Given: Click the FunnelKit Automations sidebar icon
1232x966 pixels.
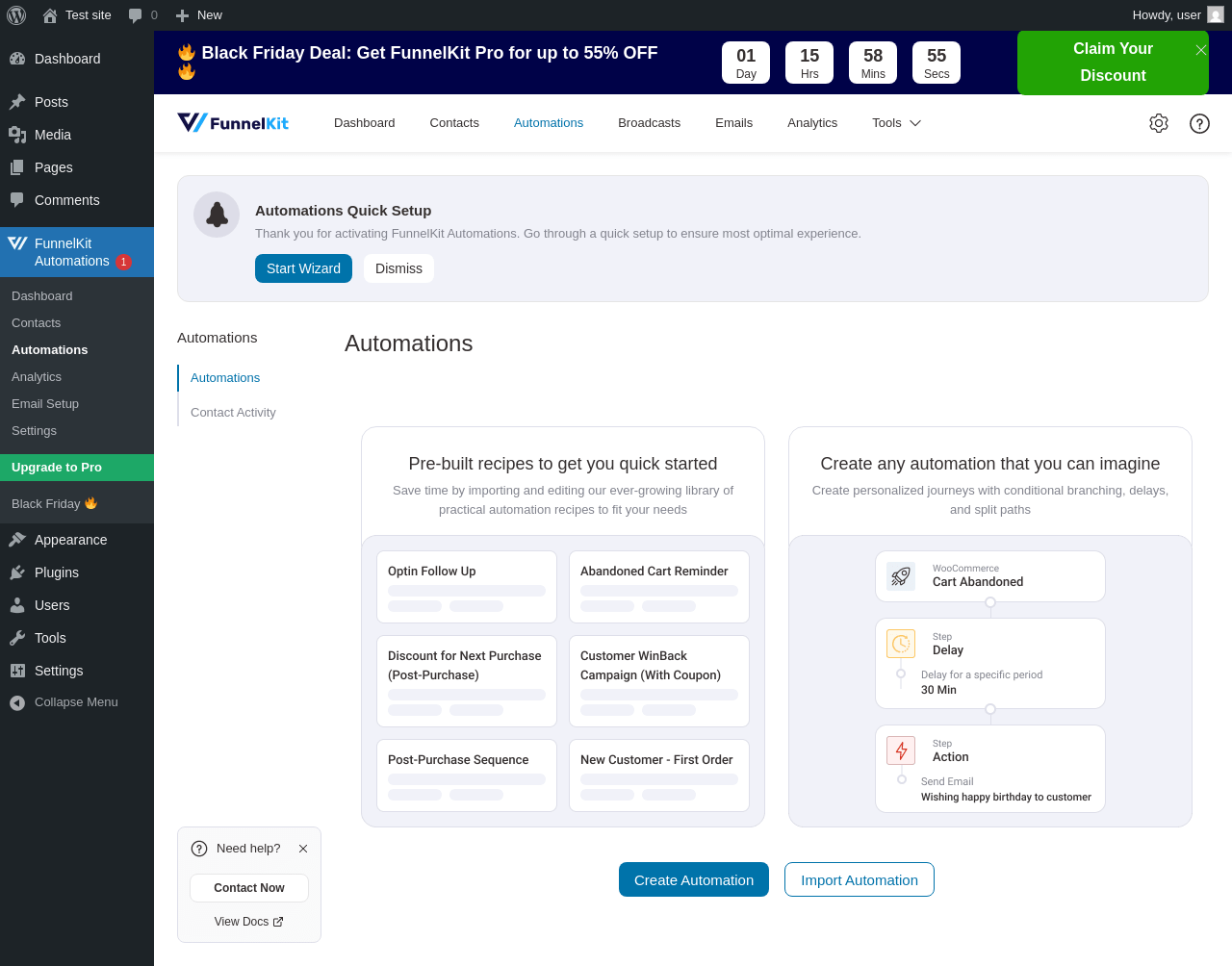Looking at the screenshot, I should 17,243.
